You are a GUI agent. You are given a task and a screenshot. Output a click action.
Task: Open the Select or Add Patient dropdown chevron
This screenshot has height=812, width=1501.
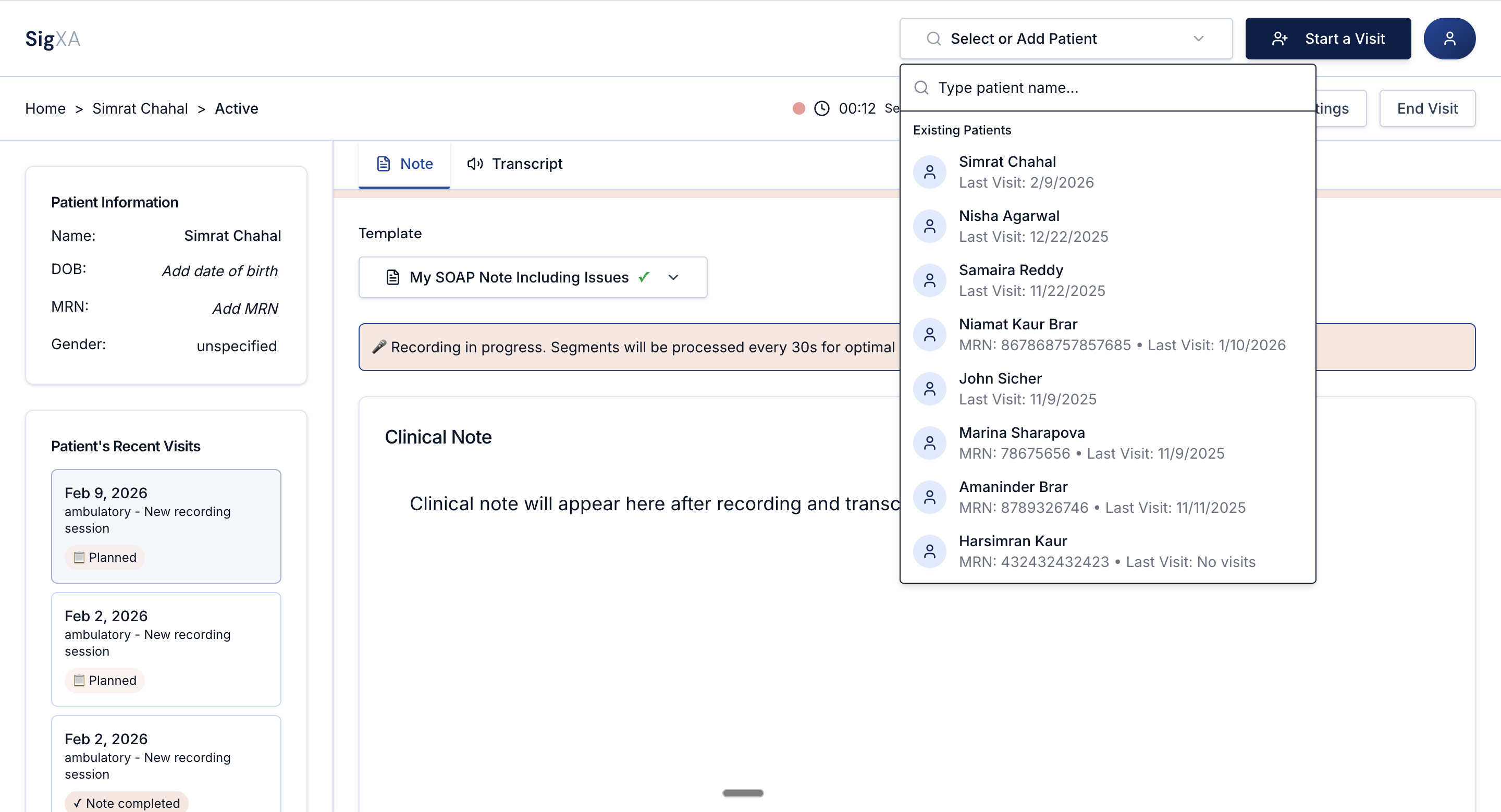1199,39
